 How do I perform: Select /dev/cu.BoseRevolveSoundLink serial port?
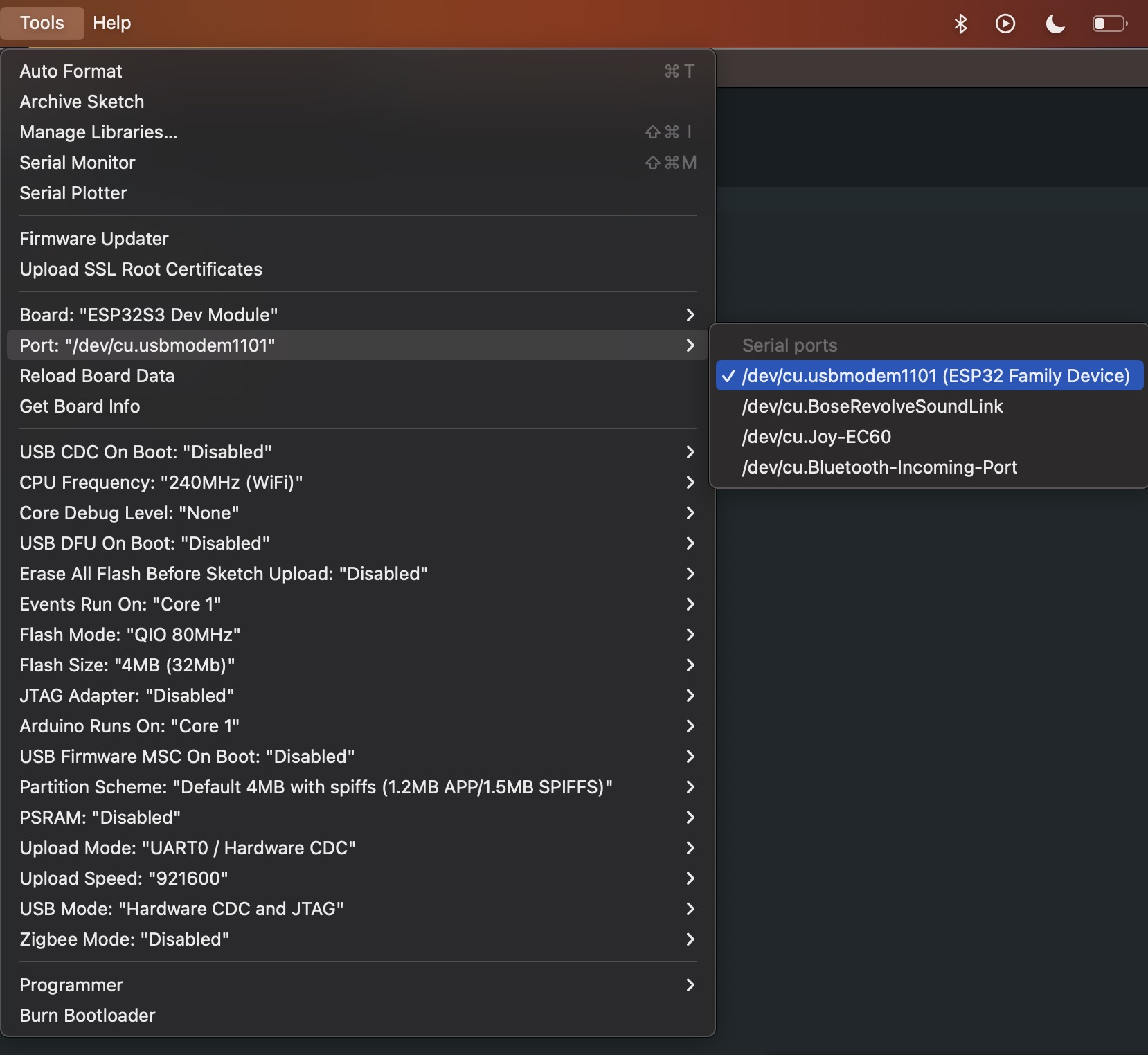coord(929,406)
